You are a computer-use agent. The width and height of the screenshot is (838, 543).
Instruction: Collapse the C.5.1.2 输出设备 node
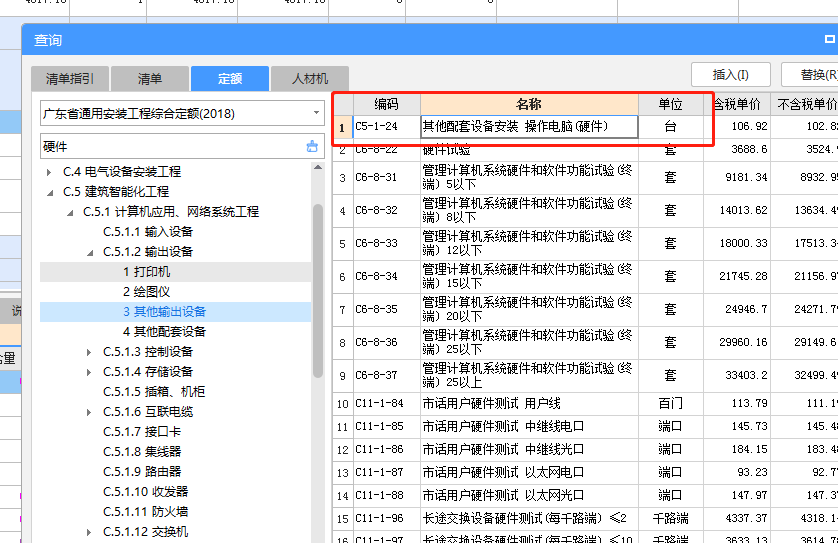point(90,252)
